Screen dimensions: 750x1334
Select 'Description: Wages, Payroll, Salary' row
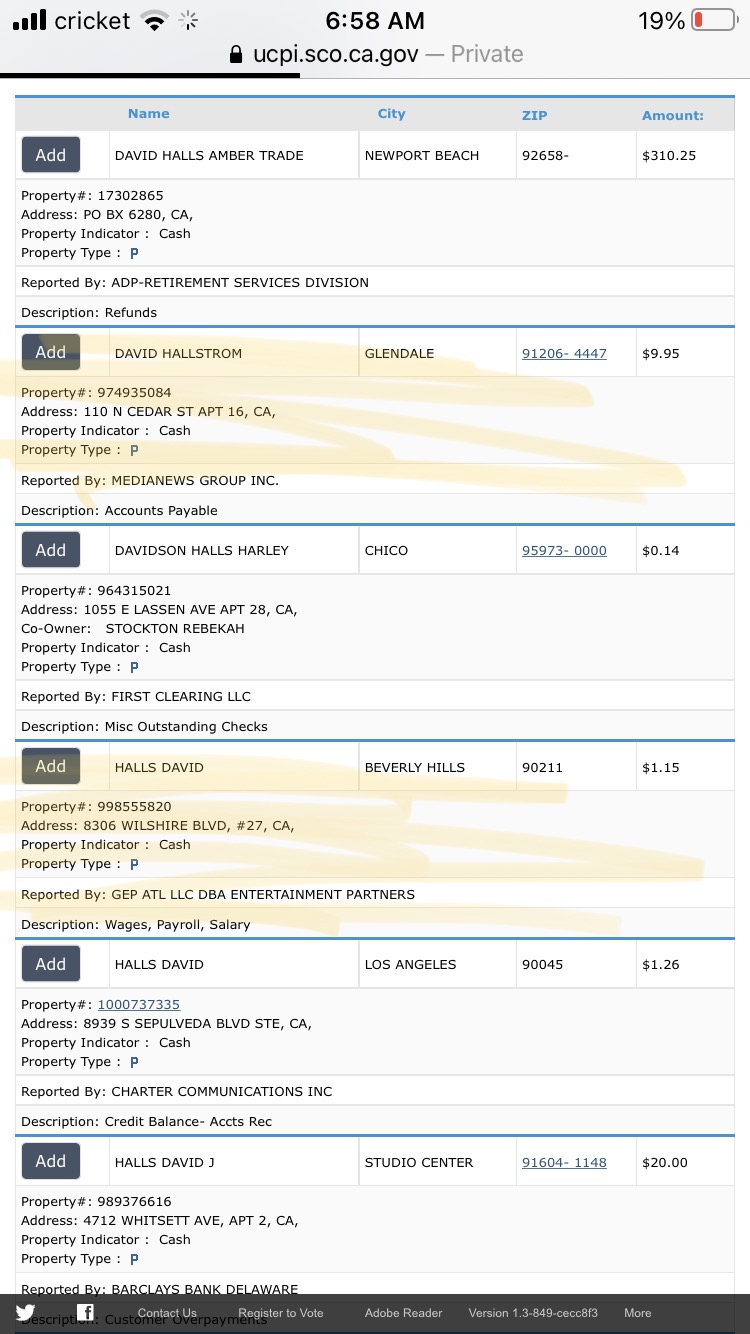tap(375, 924)
